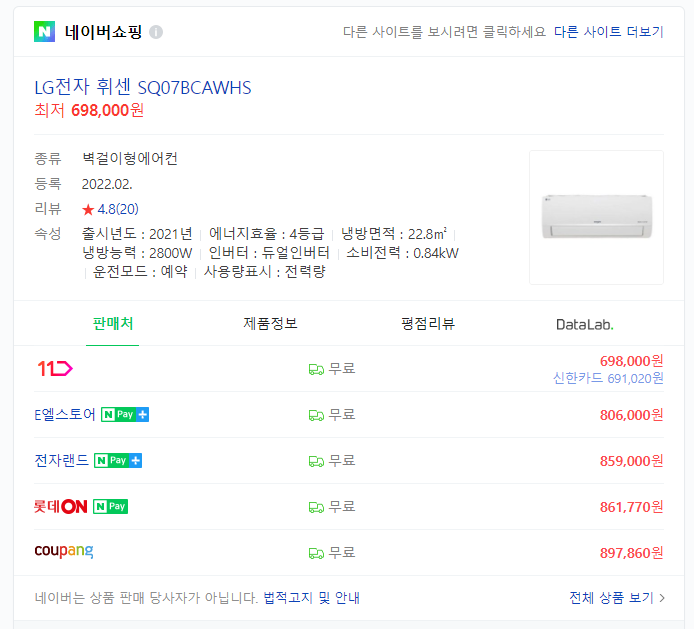Click the 2022.02. registration date

(107, 184)
